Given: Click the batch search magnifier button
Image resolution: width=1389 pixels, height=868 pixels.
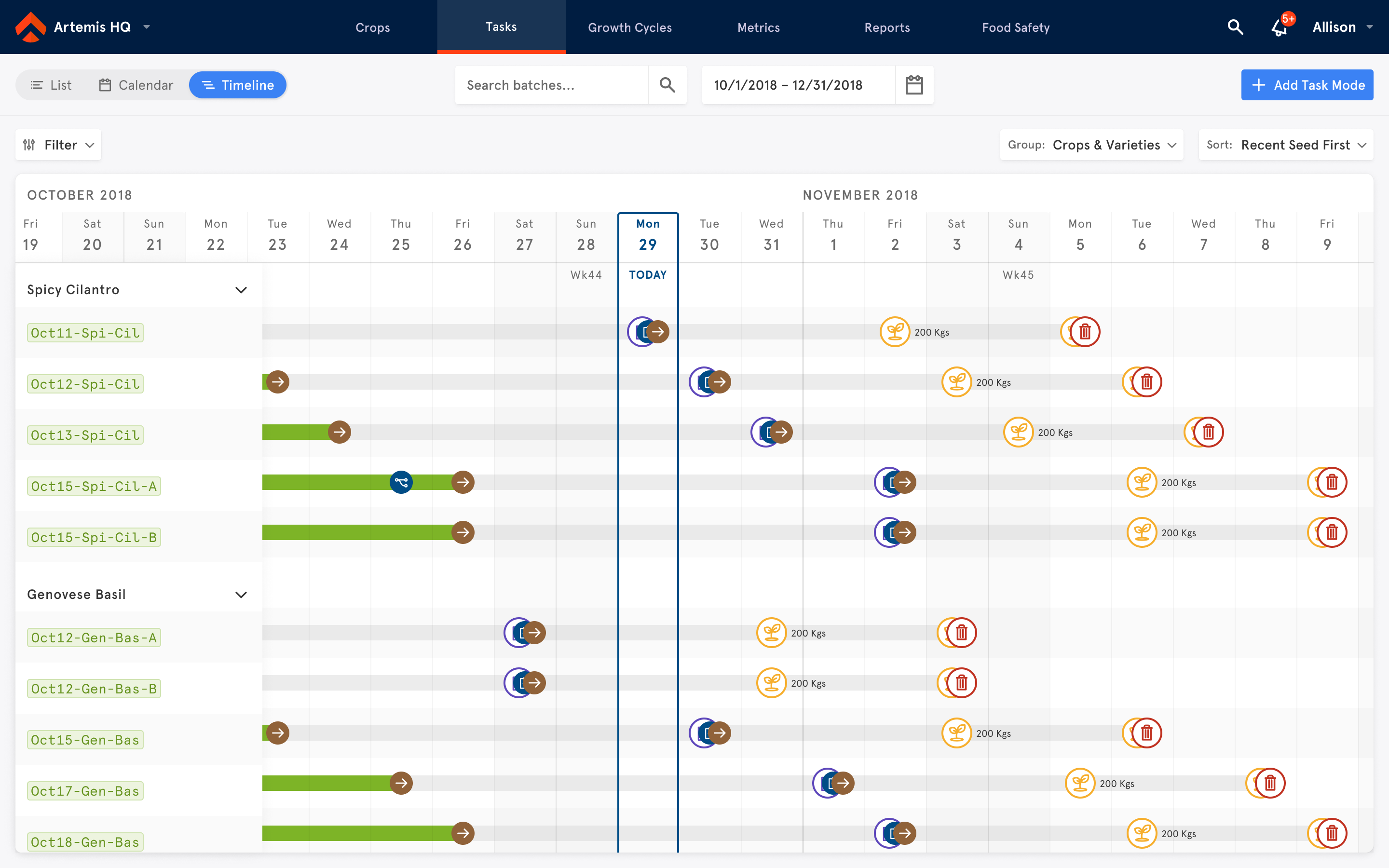Looking at the screenshot, I should click(x=667, y=85).
